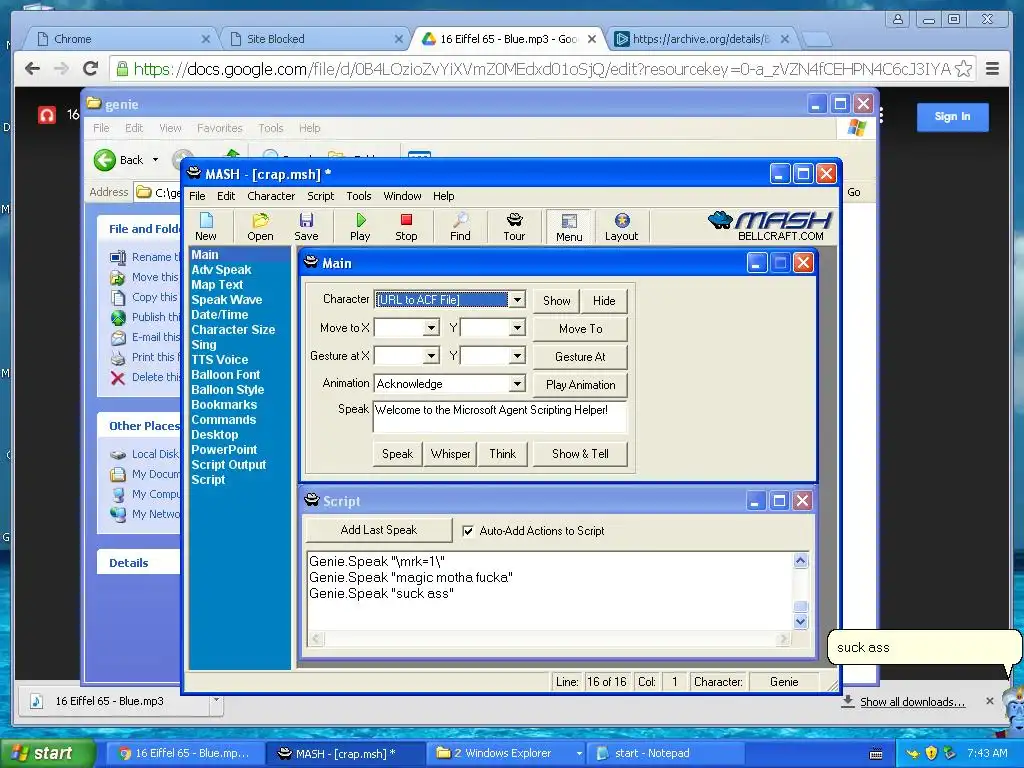Click the Think button
This screenshot has width=1024, height=768.
(x=502, y=454)
